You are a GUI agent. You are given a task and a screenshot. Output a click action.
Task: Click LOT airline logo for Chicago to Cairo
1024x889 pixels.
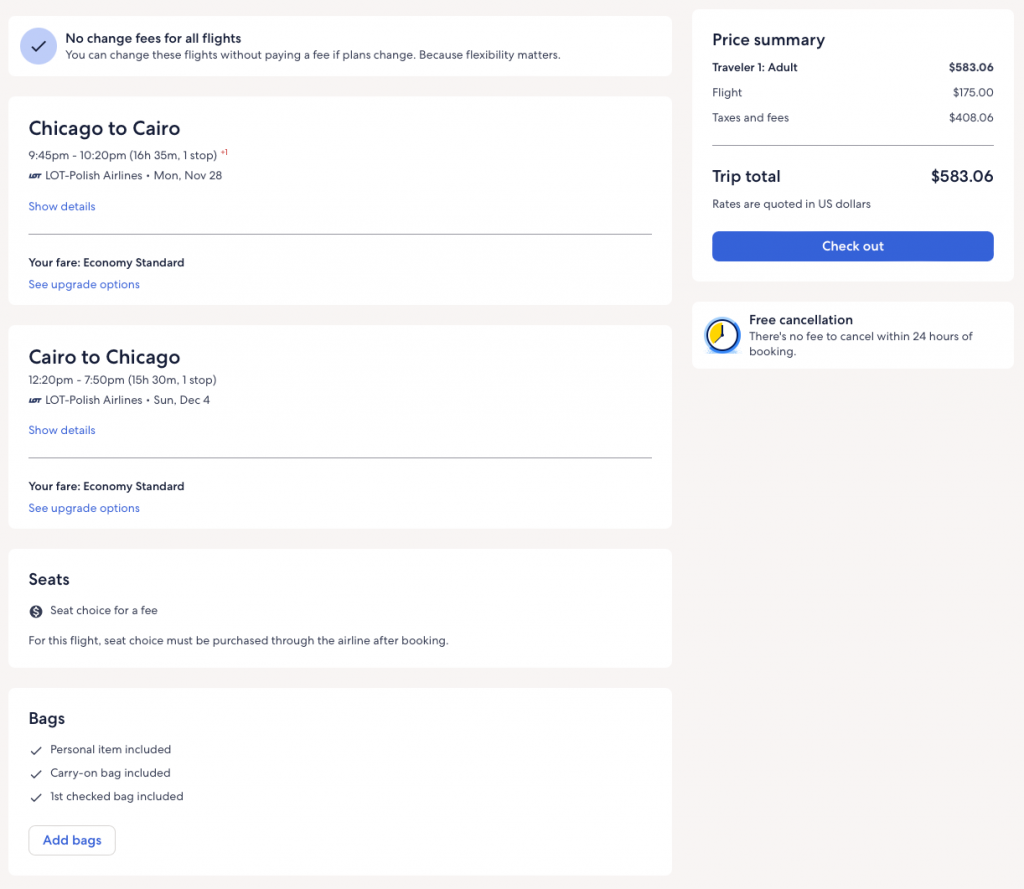click(35, 176)
